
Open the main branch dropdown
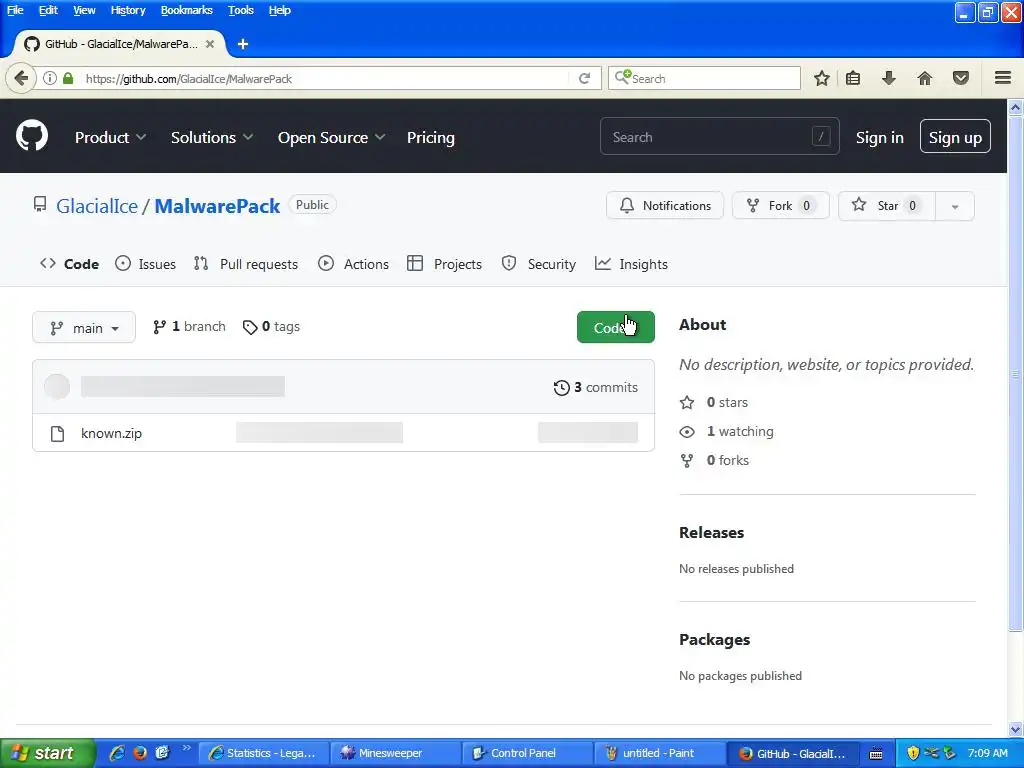click(84, 327)
